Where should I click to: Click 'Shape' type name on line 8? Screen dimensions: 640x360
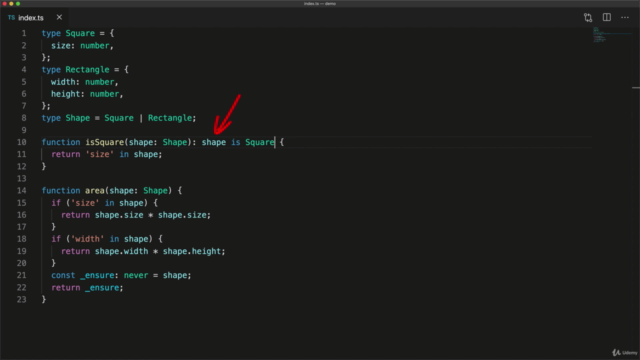coord(78,118)
